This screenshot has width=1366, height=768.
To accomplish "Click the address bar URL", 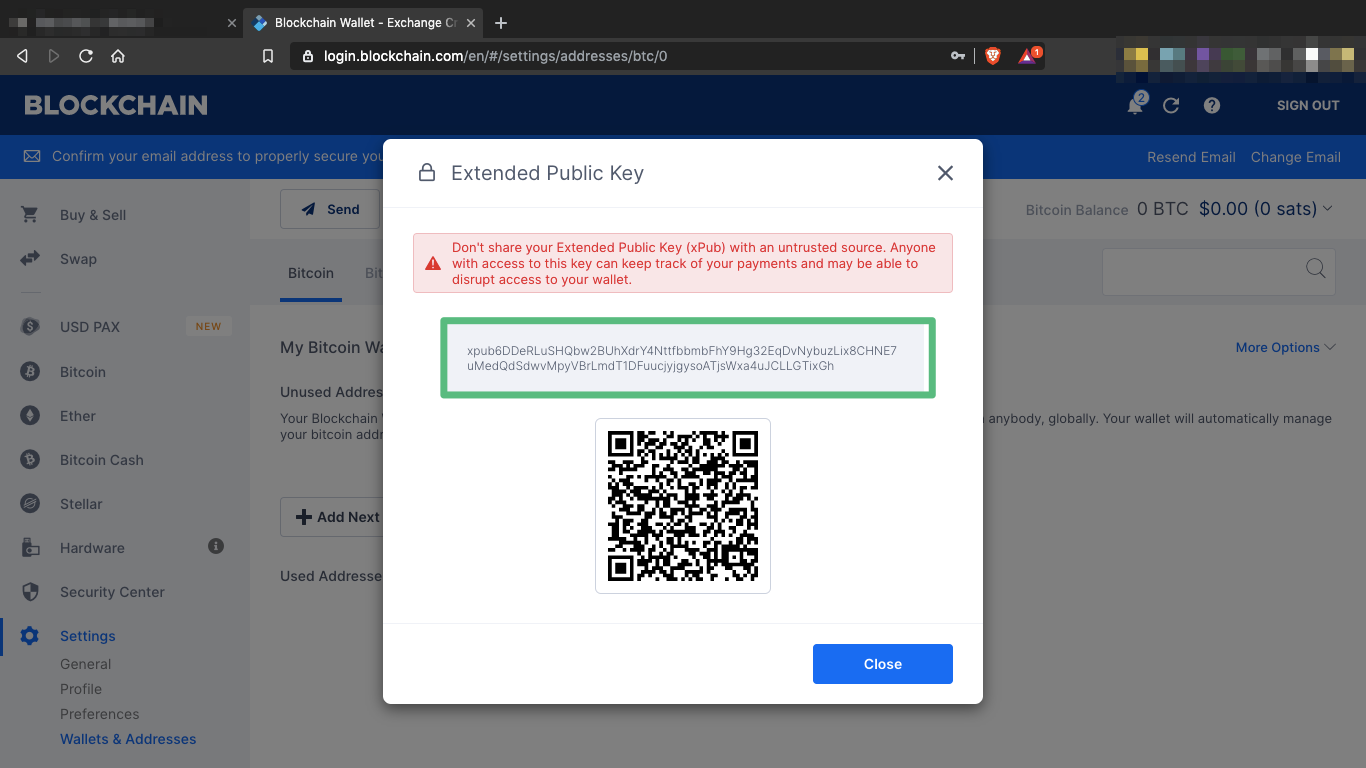I will (x=495, y=56).
